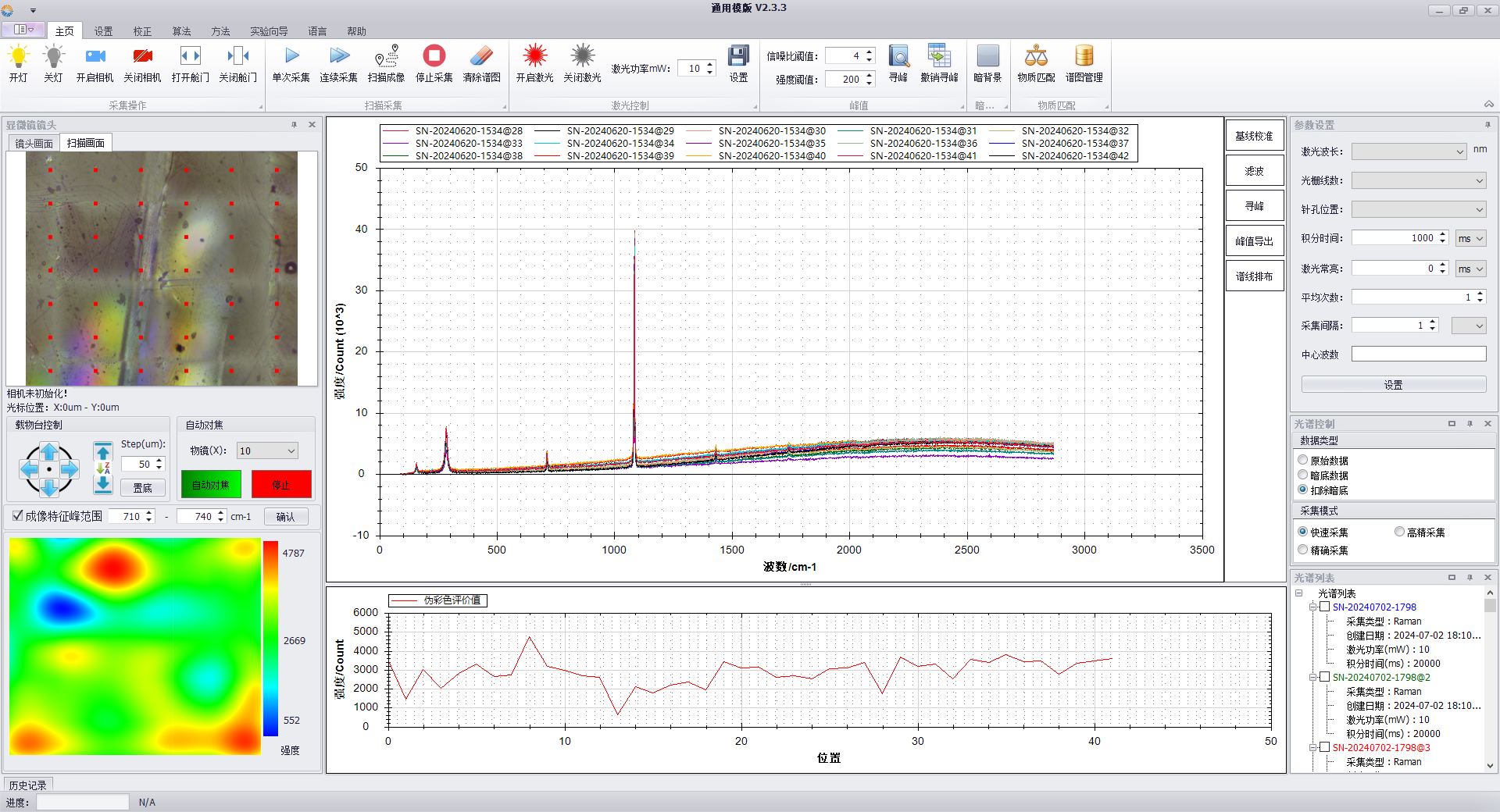This screenshot has height=812, width=1500.
Task: Open the 校正 ribbon tab
Action: pyautogui.click(x=142, y=31)
